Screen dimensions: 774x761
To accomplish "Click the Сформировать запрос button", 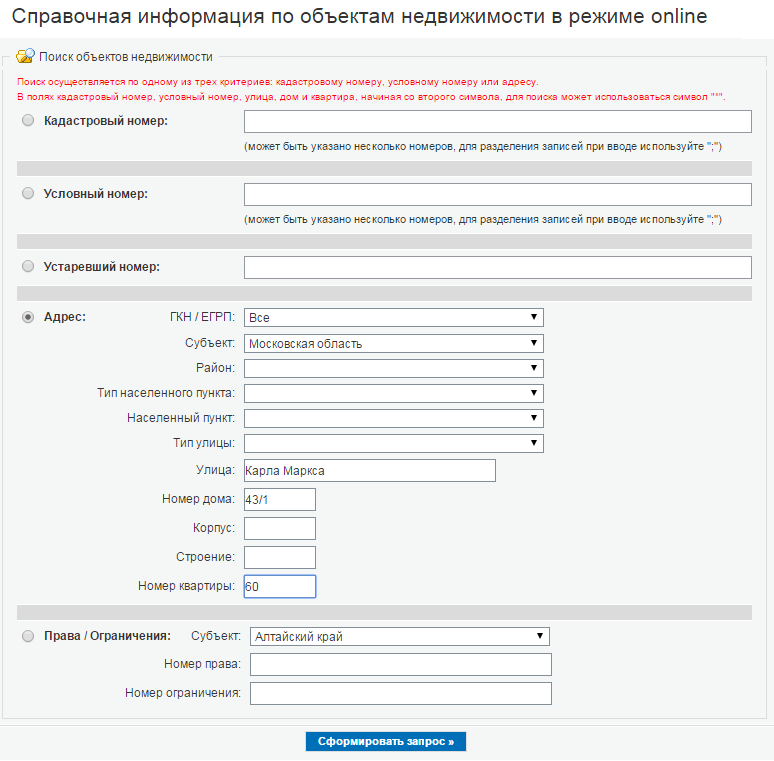I will coord(386,741).
